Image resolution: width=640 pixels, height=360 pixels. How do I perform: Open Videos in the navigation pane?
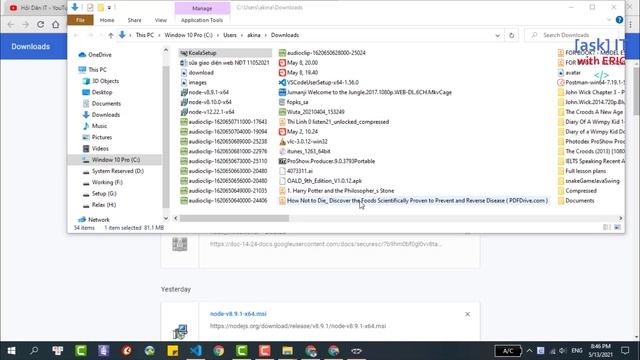(100, 149)
